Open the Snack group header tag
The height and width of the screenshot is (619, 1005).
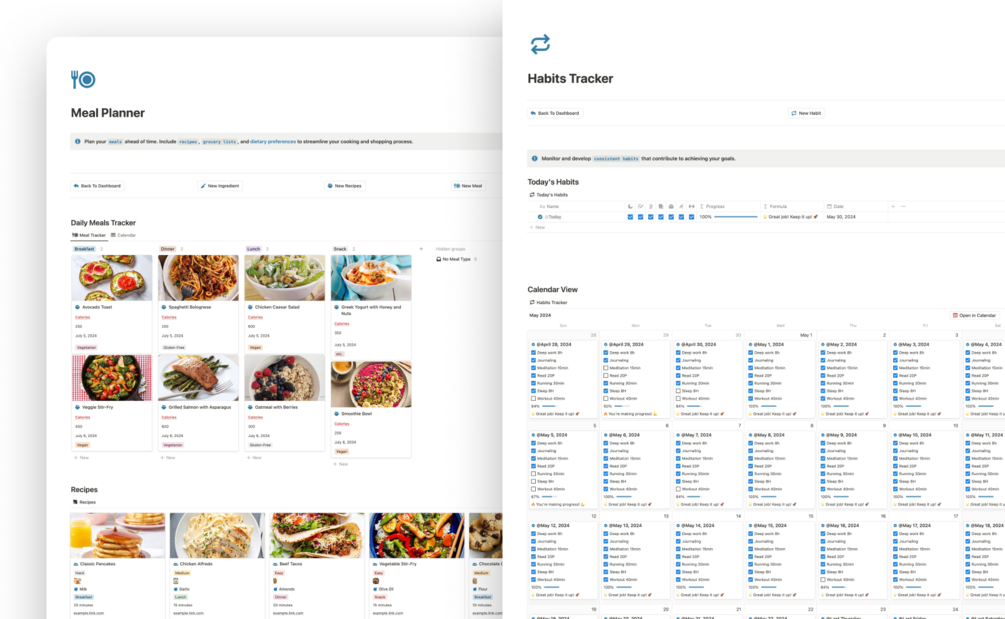click(x=340, y=249)
